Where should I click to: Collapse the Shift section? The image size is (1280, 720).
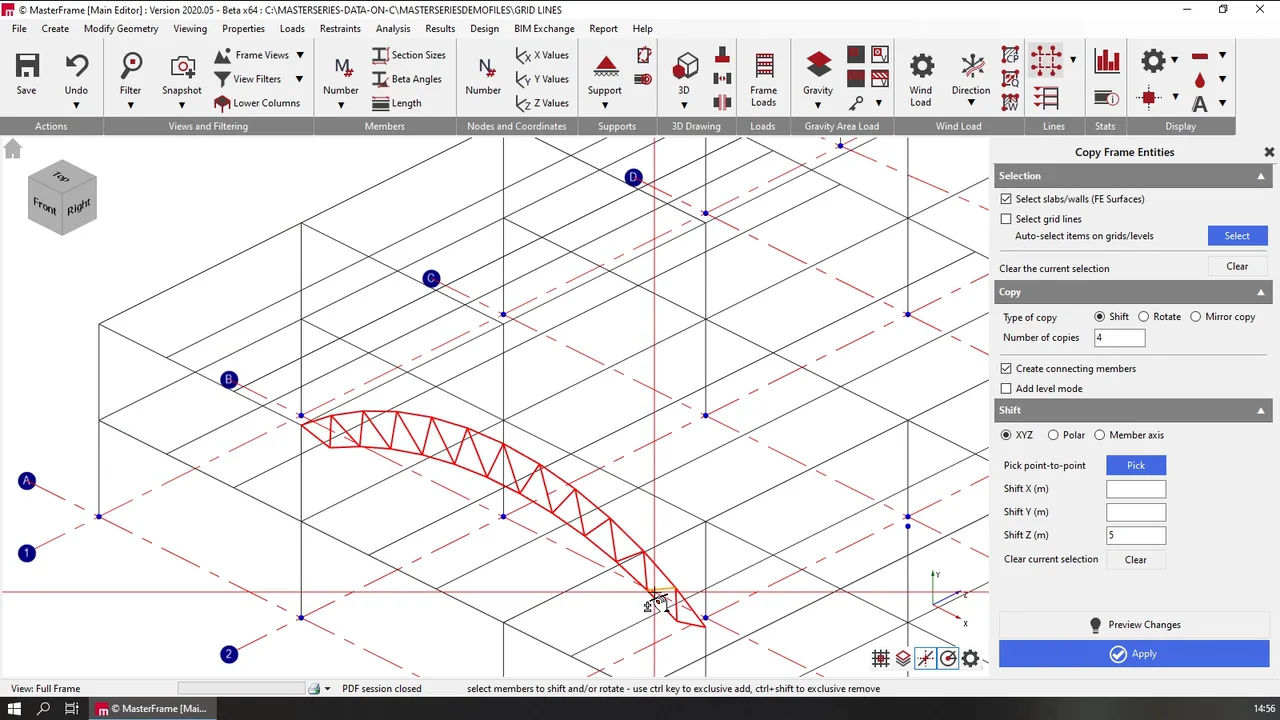click(x=1261, y=411)
